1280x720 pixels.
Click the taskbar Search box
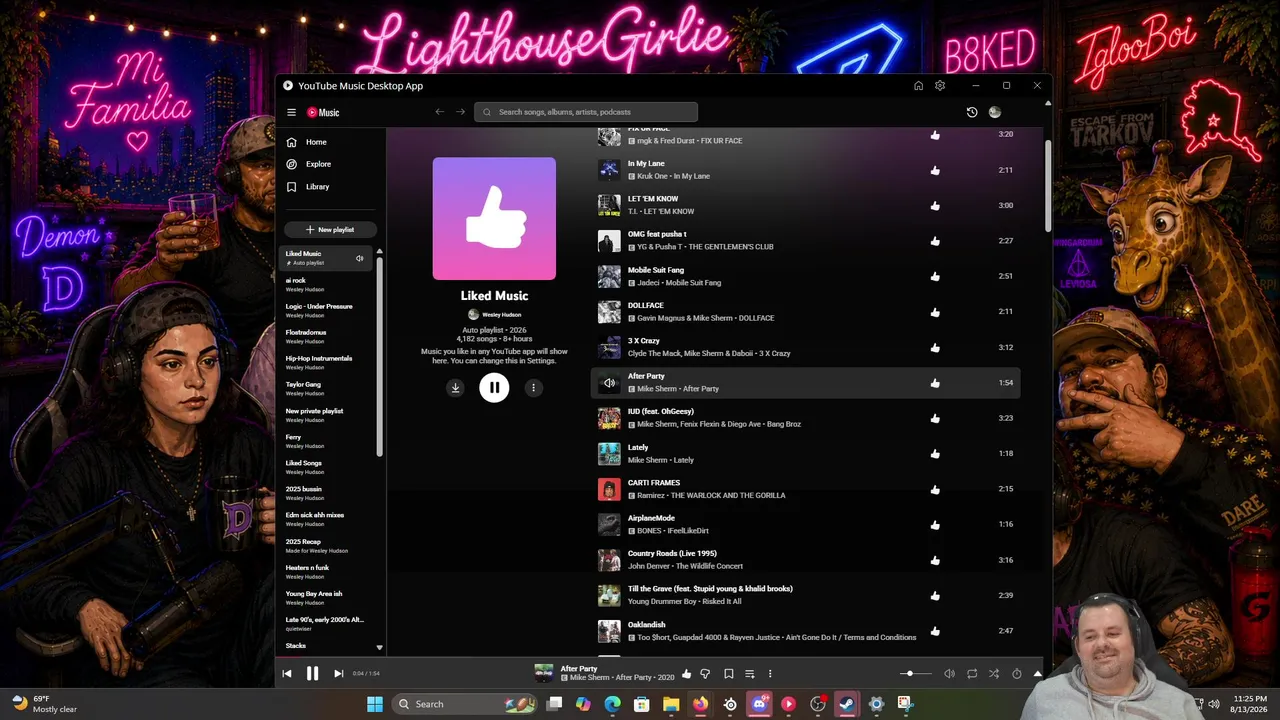coord(464,704)
